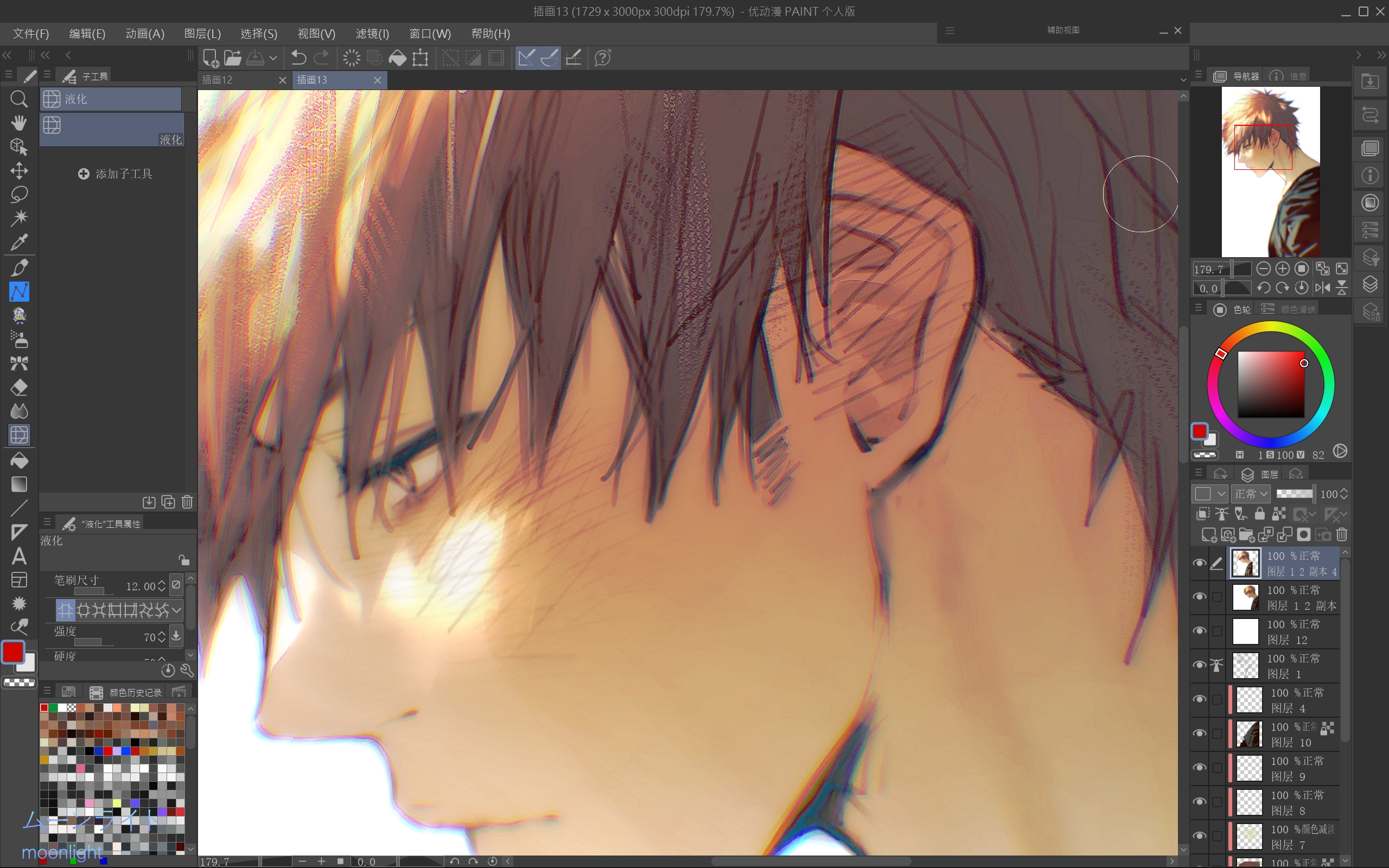Hide layer 图层 12 with eye icon

(x=1199, y=631)
